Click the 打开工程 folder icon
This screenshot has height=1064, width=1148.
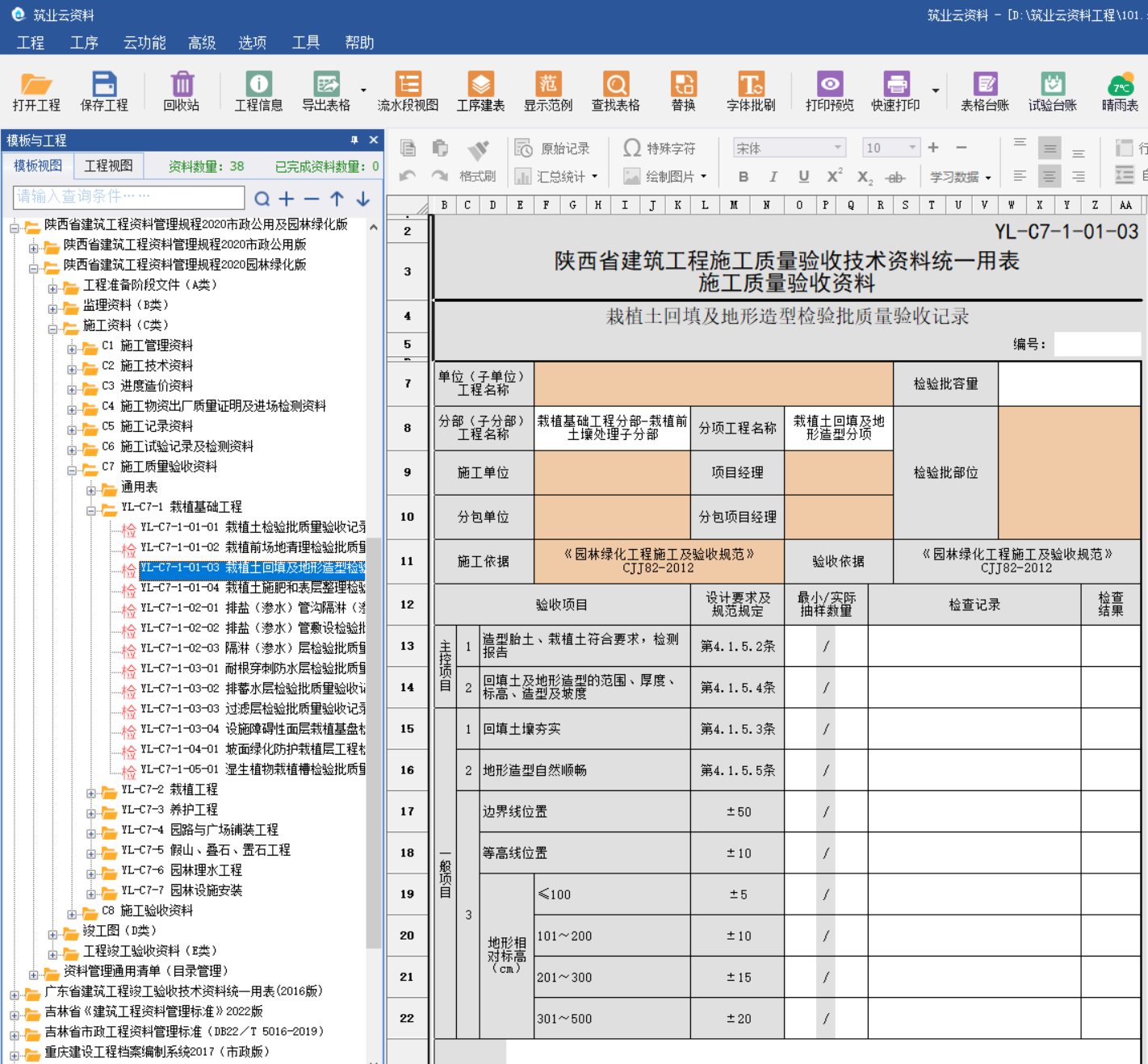tap(36, 84)
